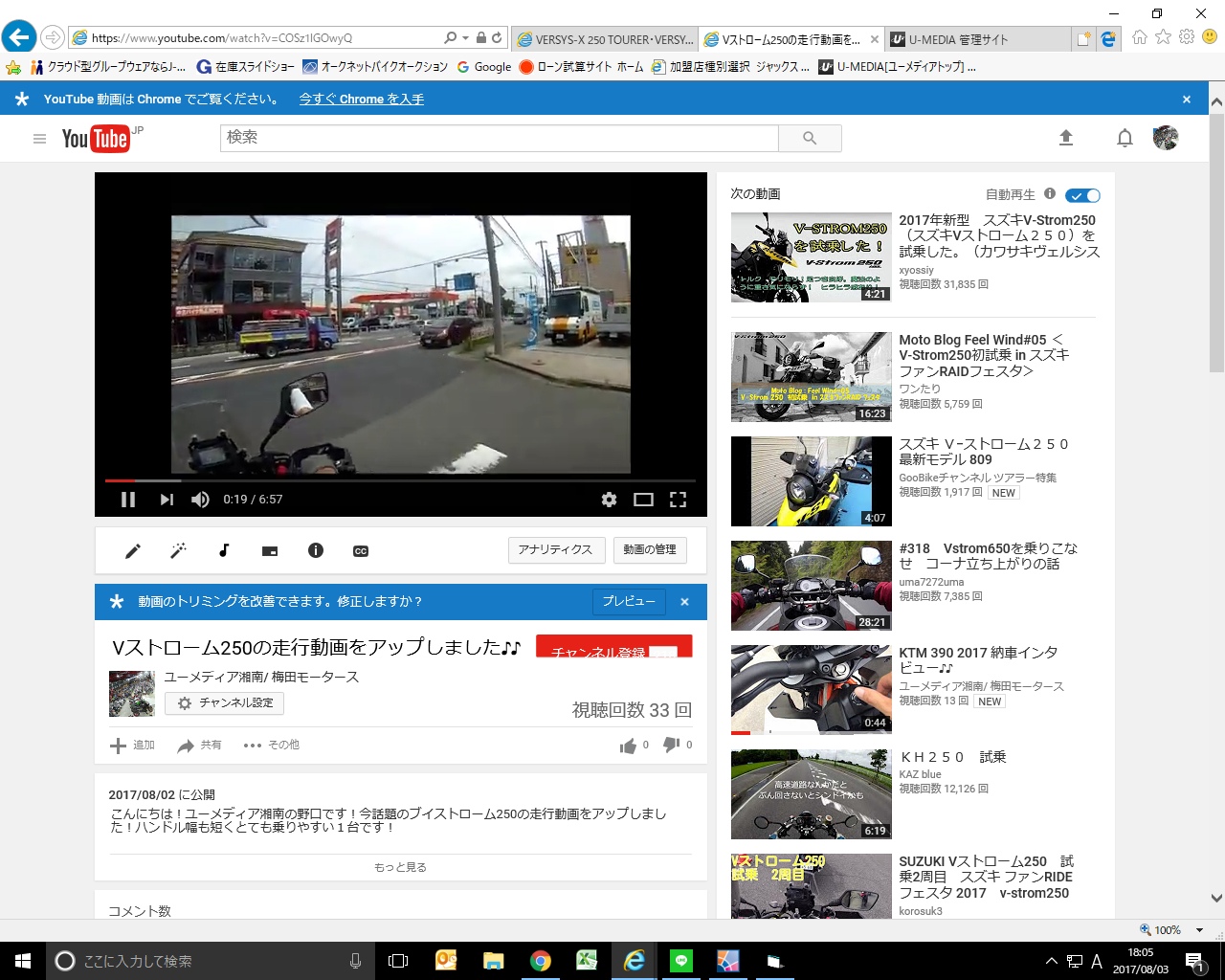This screenshot has width=1225, height=980.
Task: Open channel ユーメディア湘南/ 梅田モータース link
Action: [x=261, y=677]
